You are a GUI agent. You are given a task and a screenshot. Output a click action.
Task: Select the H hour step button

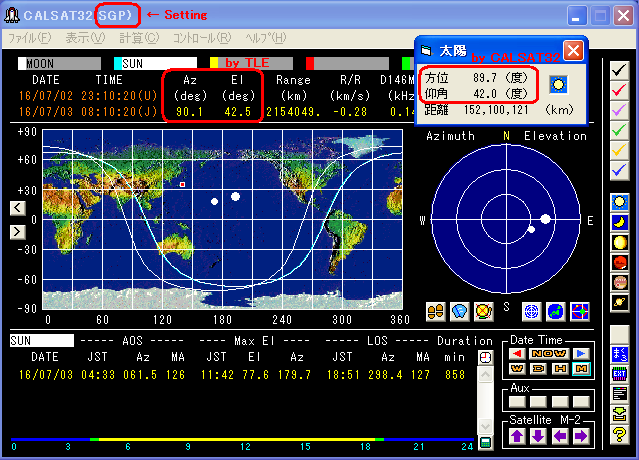tap(560, 369)
